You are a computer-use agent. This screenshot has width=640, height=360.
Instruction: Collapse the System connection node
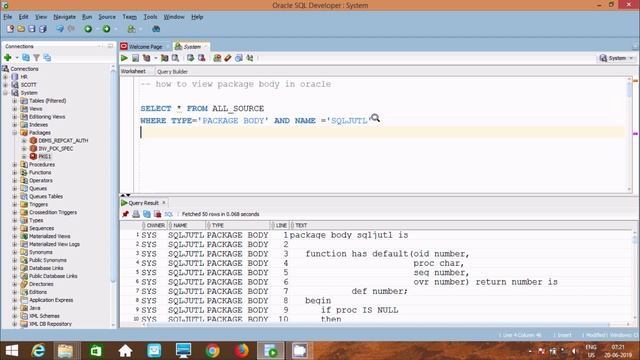point(5,93)
